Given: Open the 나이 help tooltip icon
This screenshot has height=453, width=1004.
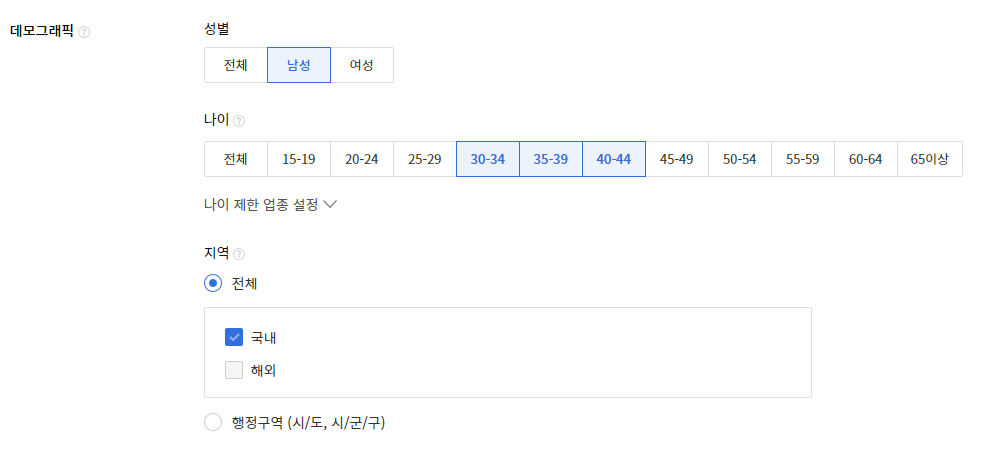Looking at the screenshot, I should [x=239, y=120].
